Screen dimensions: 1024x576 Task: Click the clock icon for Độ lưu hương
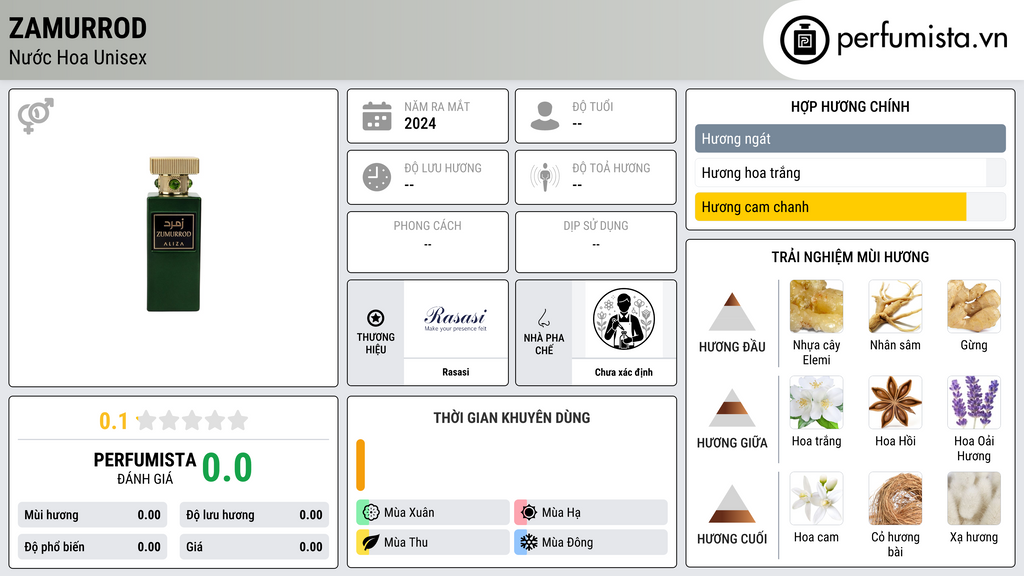(x=377, y=177)
